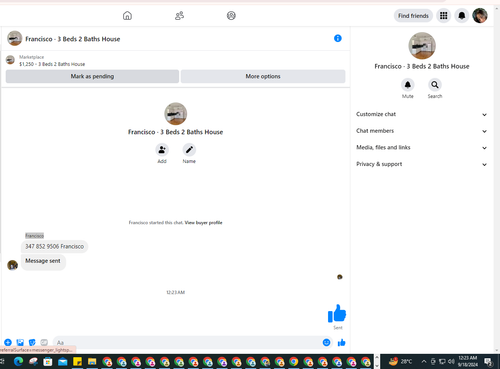Click sender name Francisco above the messages
Screen dimensions: 500x369
click(35, 236)
